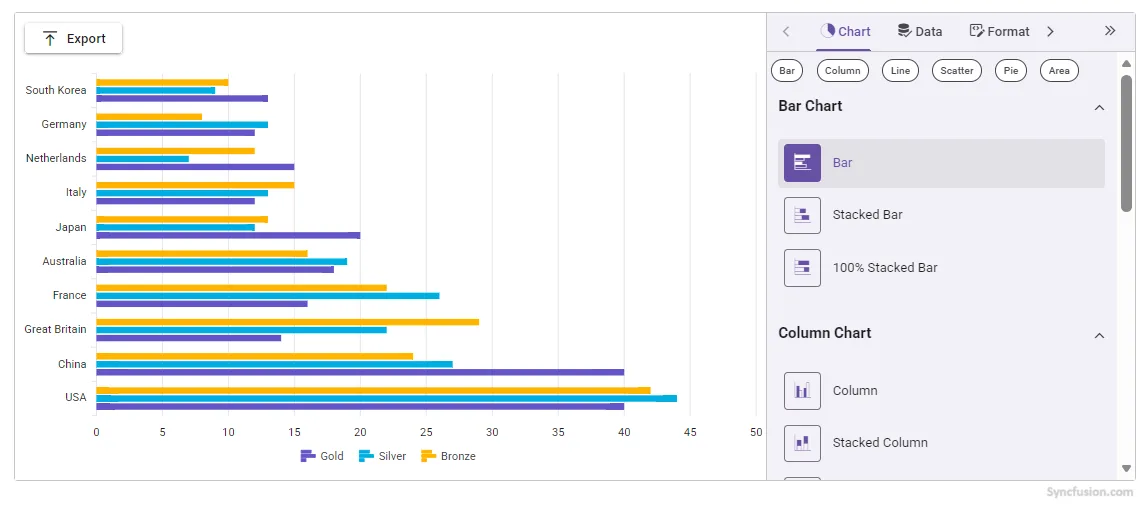
Task: Select the Bar chart type icon
Action: pyautogui.click(x=802, y=162)
